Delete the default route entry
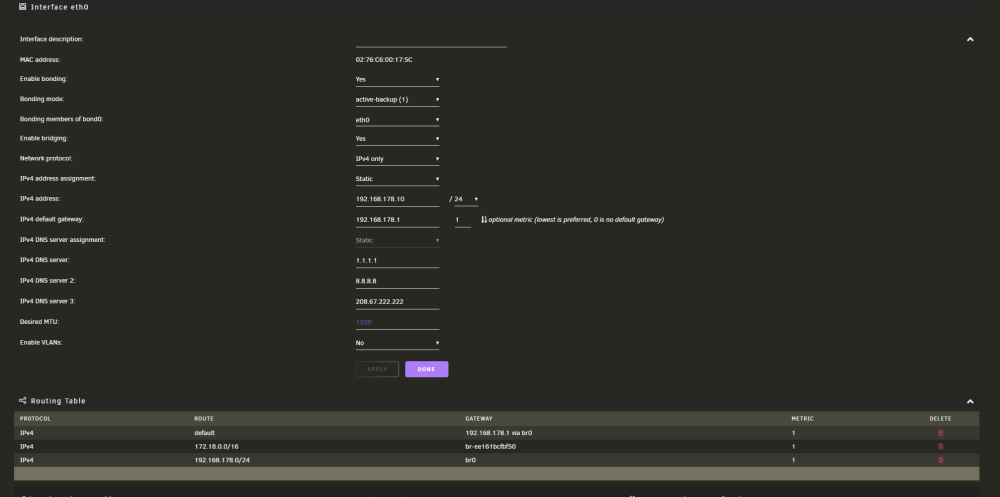The height and width of the screenshot is (497, 1000). [x=940, y=433]
